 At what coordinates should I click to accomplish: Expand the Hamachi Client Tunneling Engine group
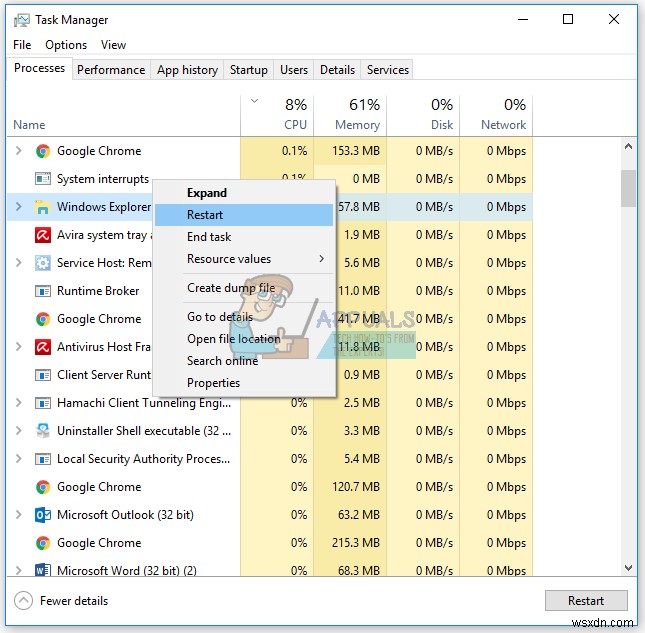coord(19,402)
